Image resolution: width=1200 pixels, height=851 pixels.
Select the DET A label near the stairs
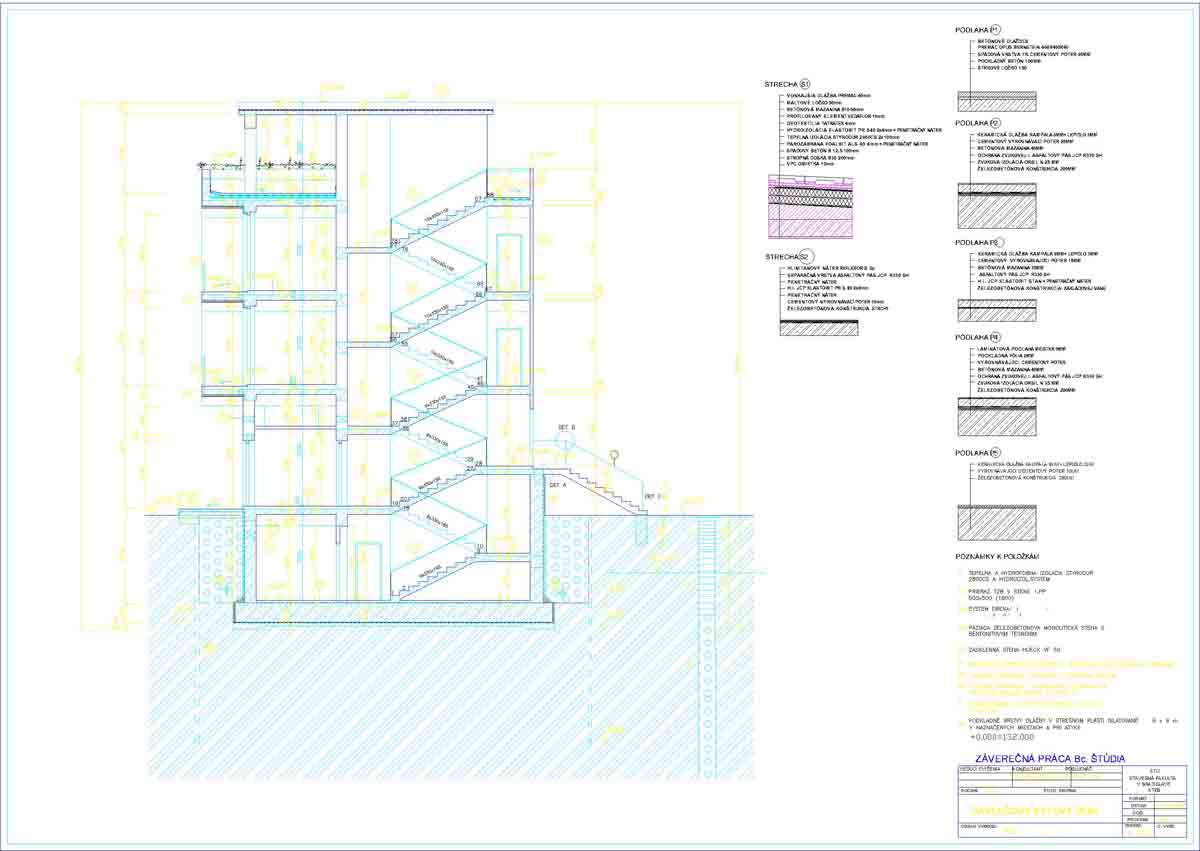pos(557,484)
